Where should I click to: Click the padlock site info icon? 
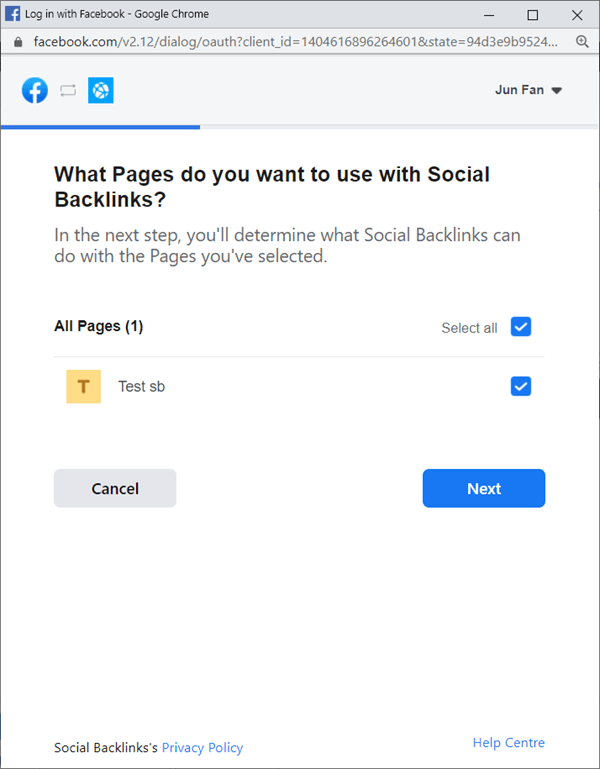(x=17, y=42)
